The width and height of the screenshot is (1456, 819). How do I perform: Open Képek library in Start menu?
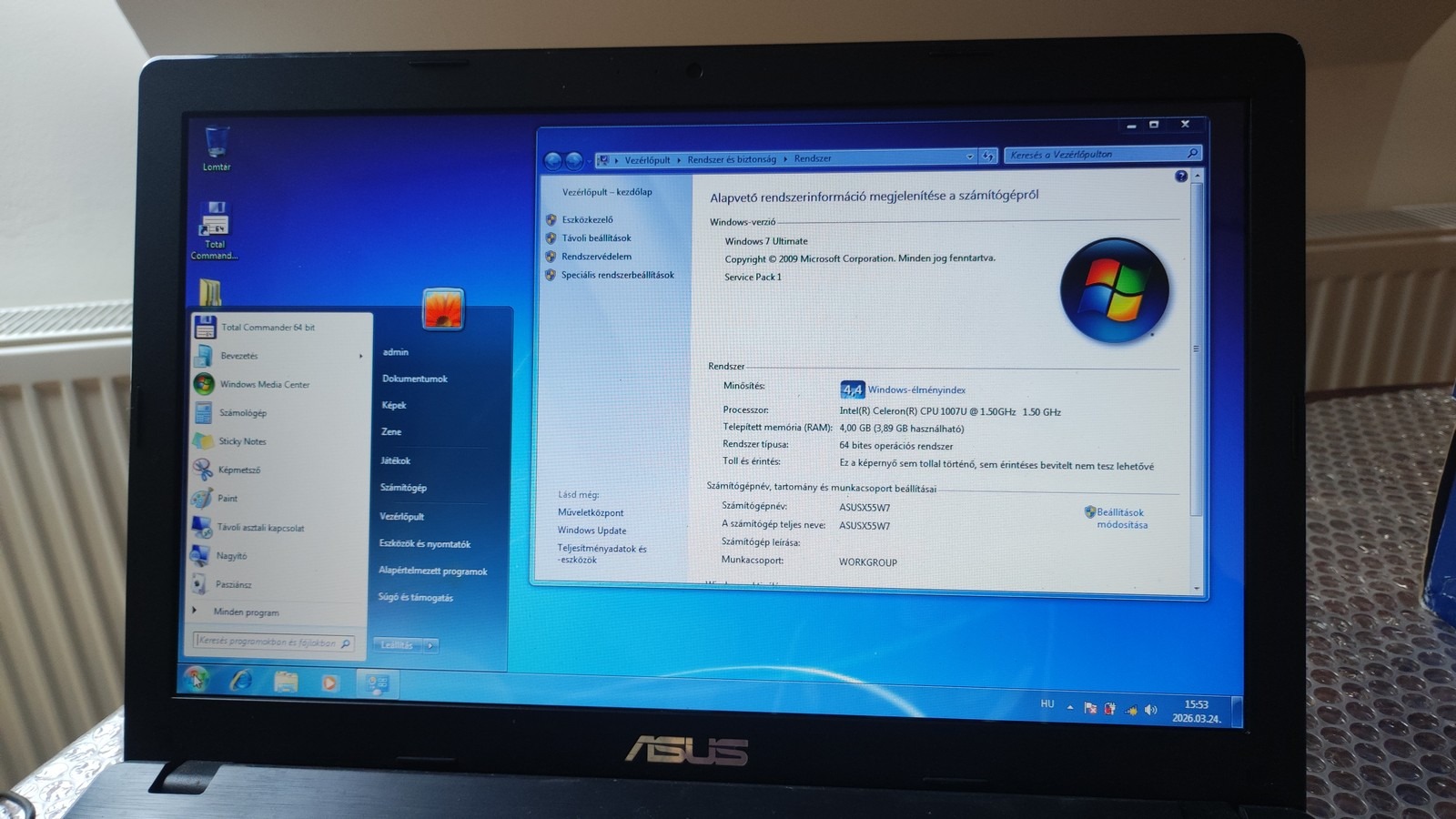[394, 405]
